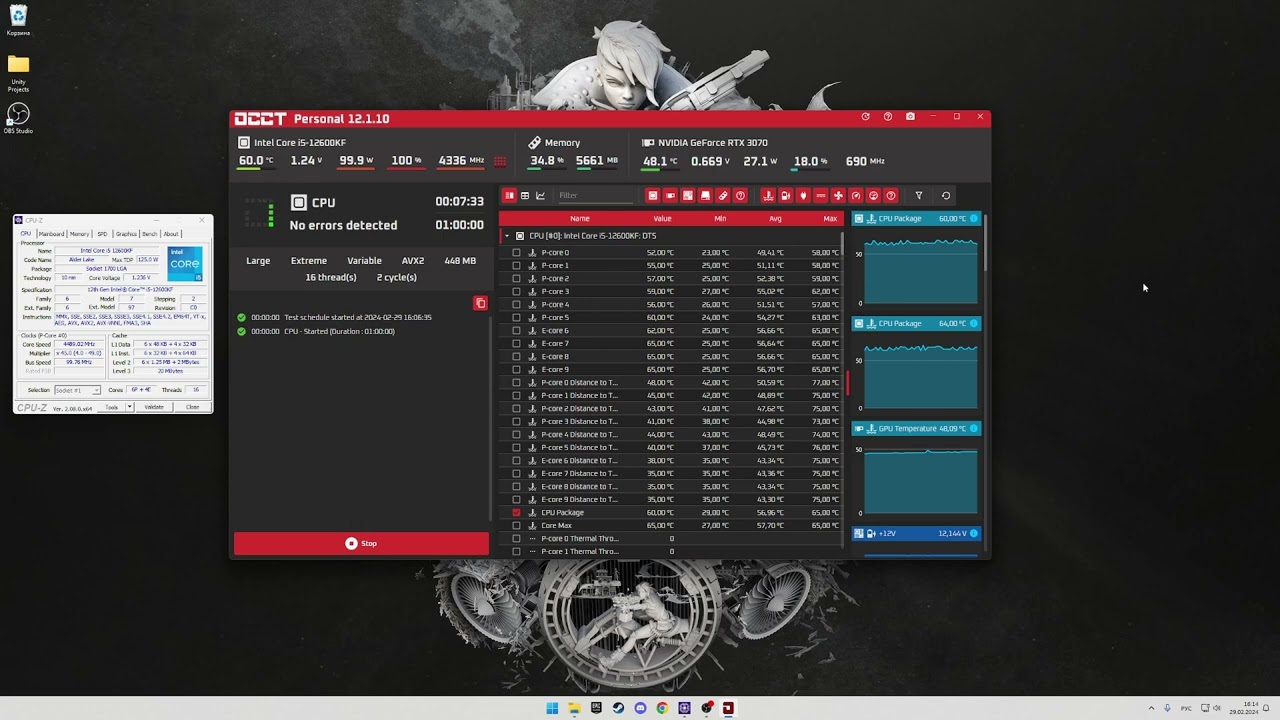Open Unity Projects desktop folder

[x=18, y=73]
